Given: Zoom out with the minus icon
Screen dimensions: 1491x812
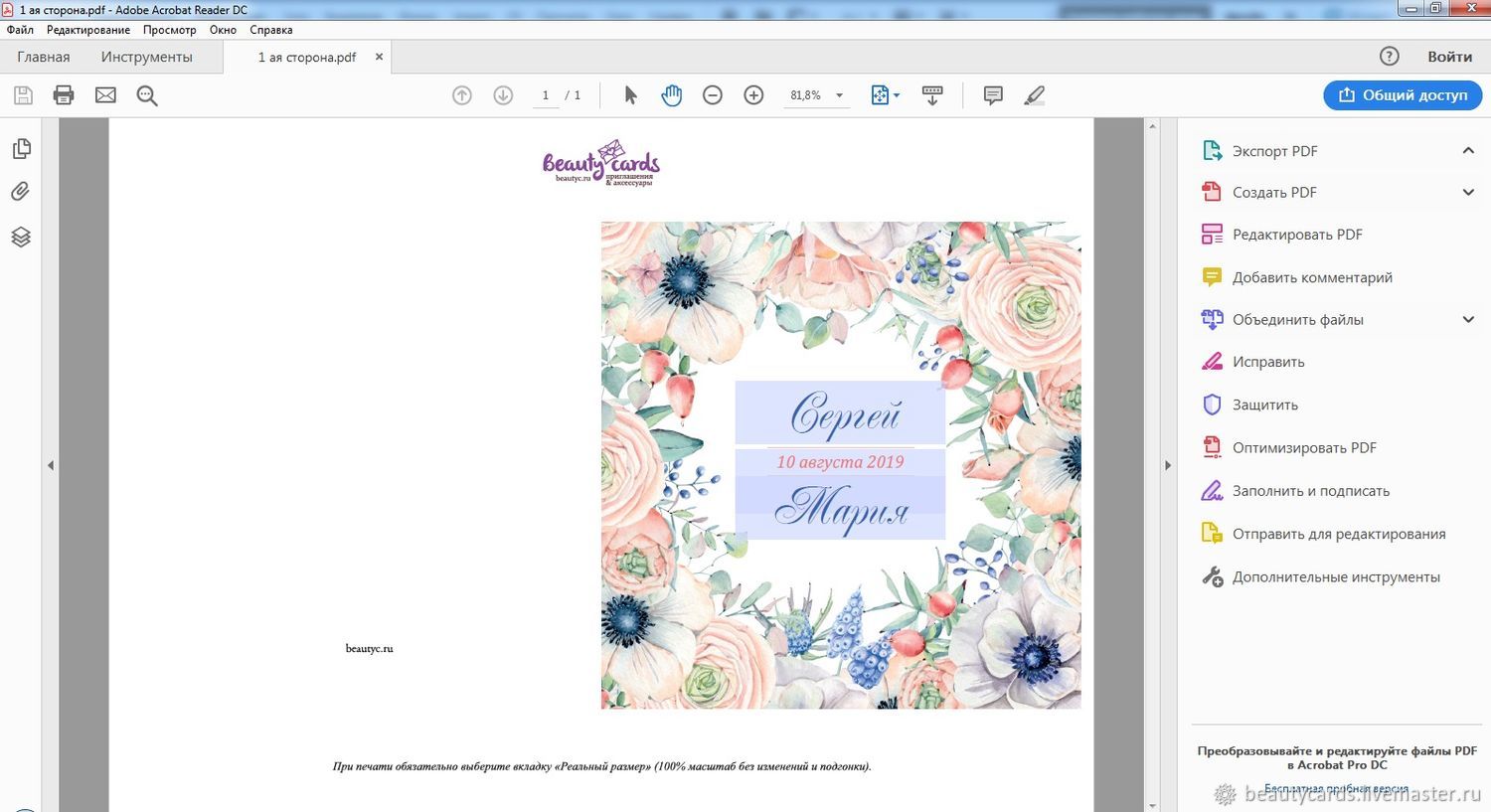Looking at the screenshot, I should pyautogui.click(x=713, y=95).
